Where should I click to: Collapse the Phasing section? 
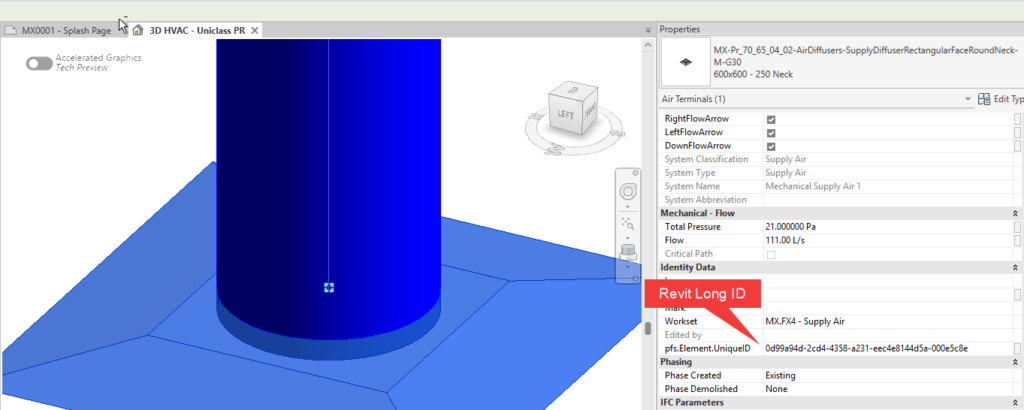1016,362
